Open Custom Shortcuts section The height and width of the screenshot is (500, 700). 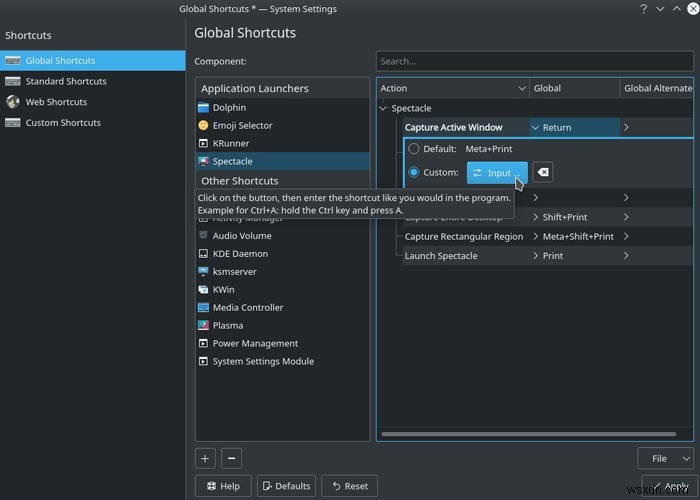pyautogui.click(x=92, y=122)
